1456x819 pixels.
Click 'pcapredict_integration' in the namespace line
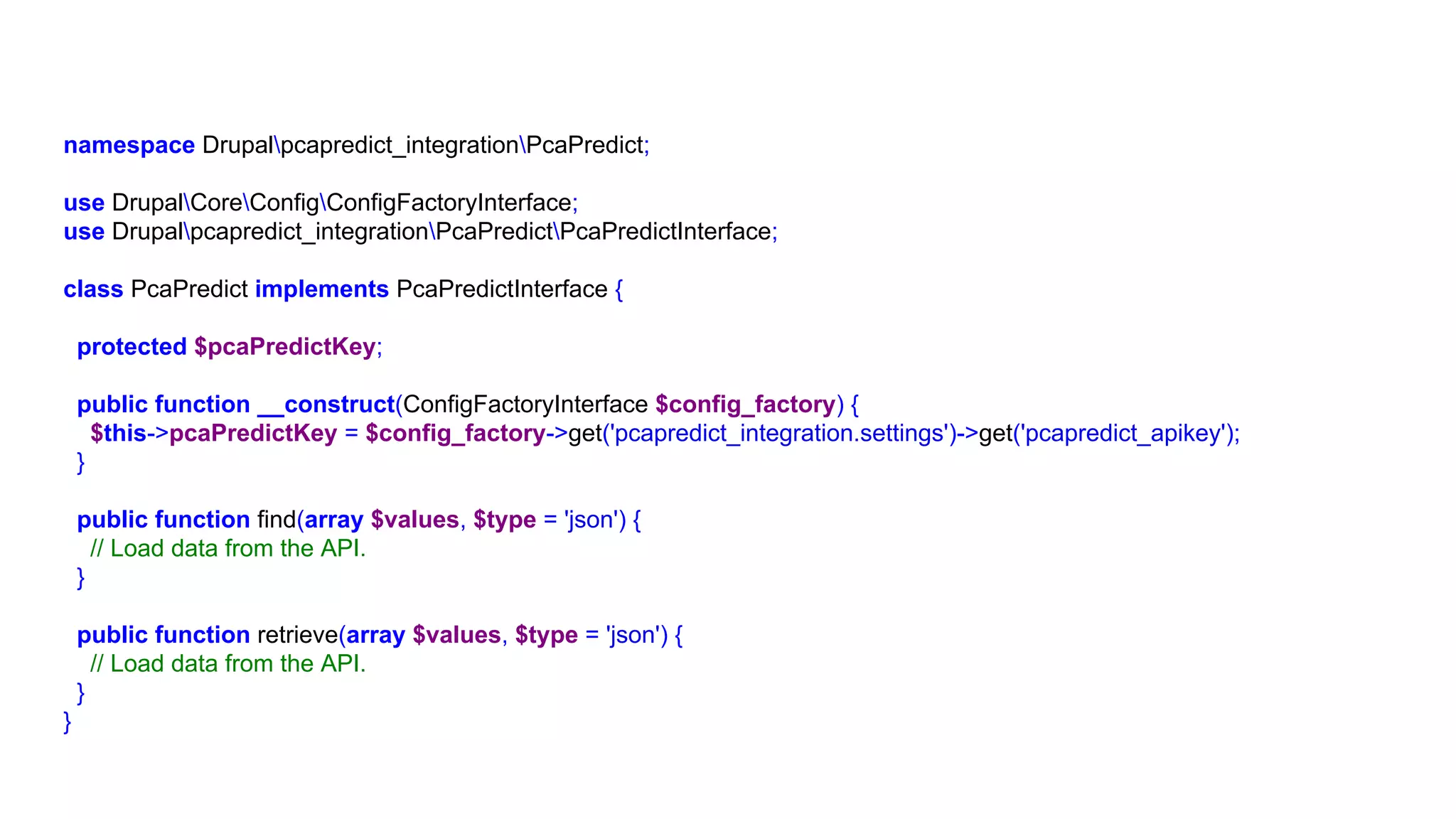[400, 146]
